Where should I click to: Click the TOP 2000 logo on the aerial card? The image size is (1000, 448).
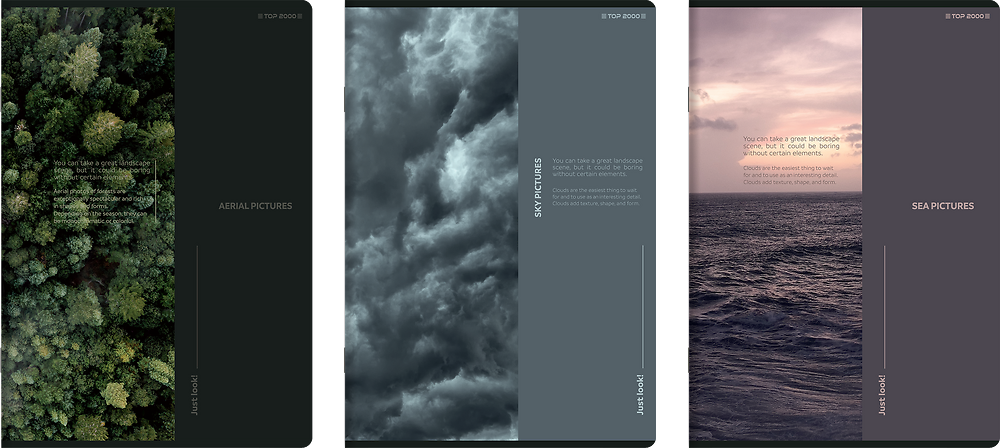coord(279,16)
